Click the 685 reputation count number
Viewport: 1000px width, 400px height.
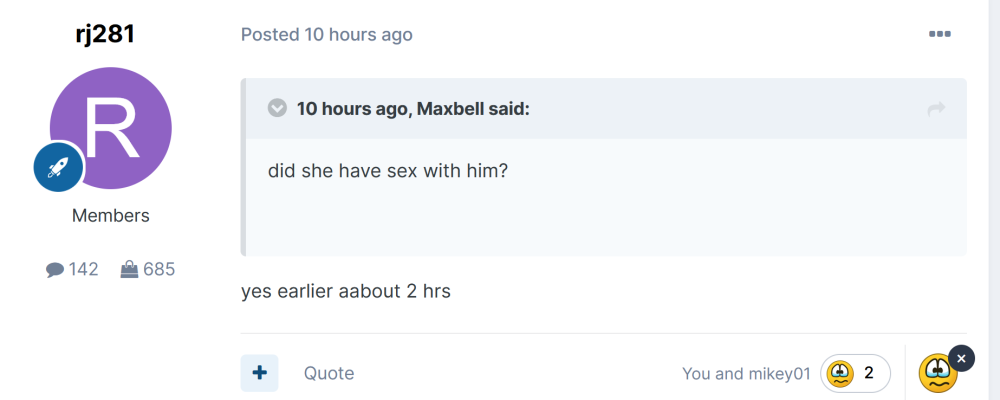159,269
